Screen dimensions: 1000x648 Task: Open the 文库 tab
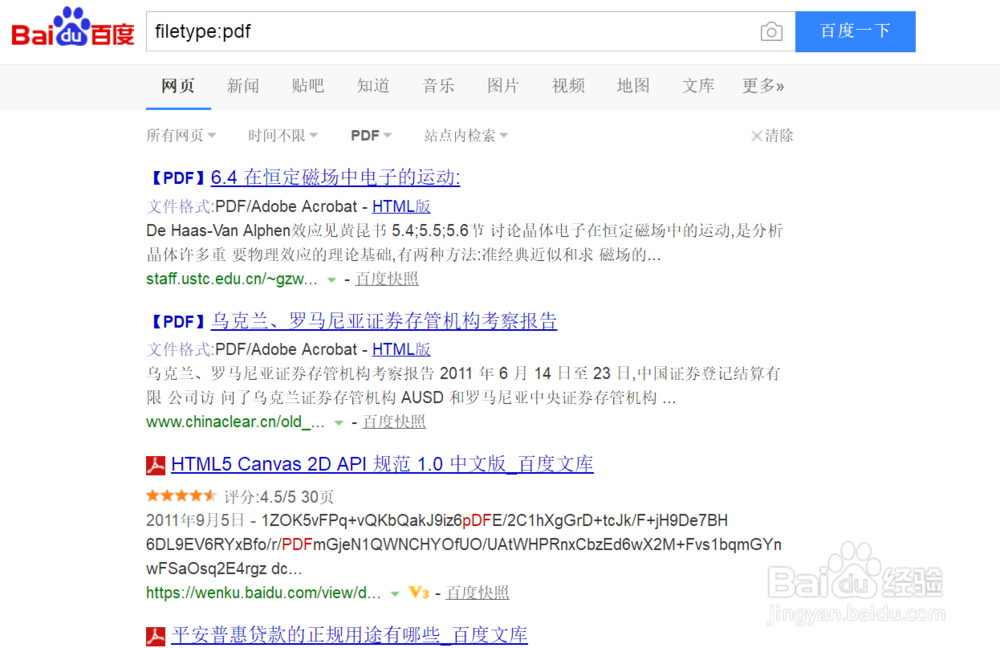[698, 85]
